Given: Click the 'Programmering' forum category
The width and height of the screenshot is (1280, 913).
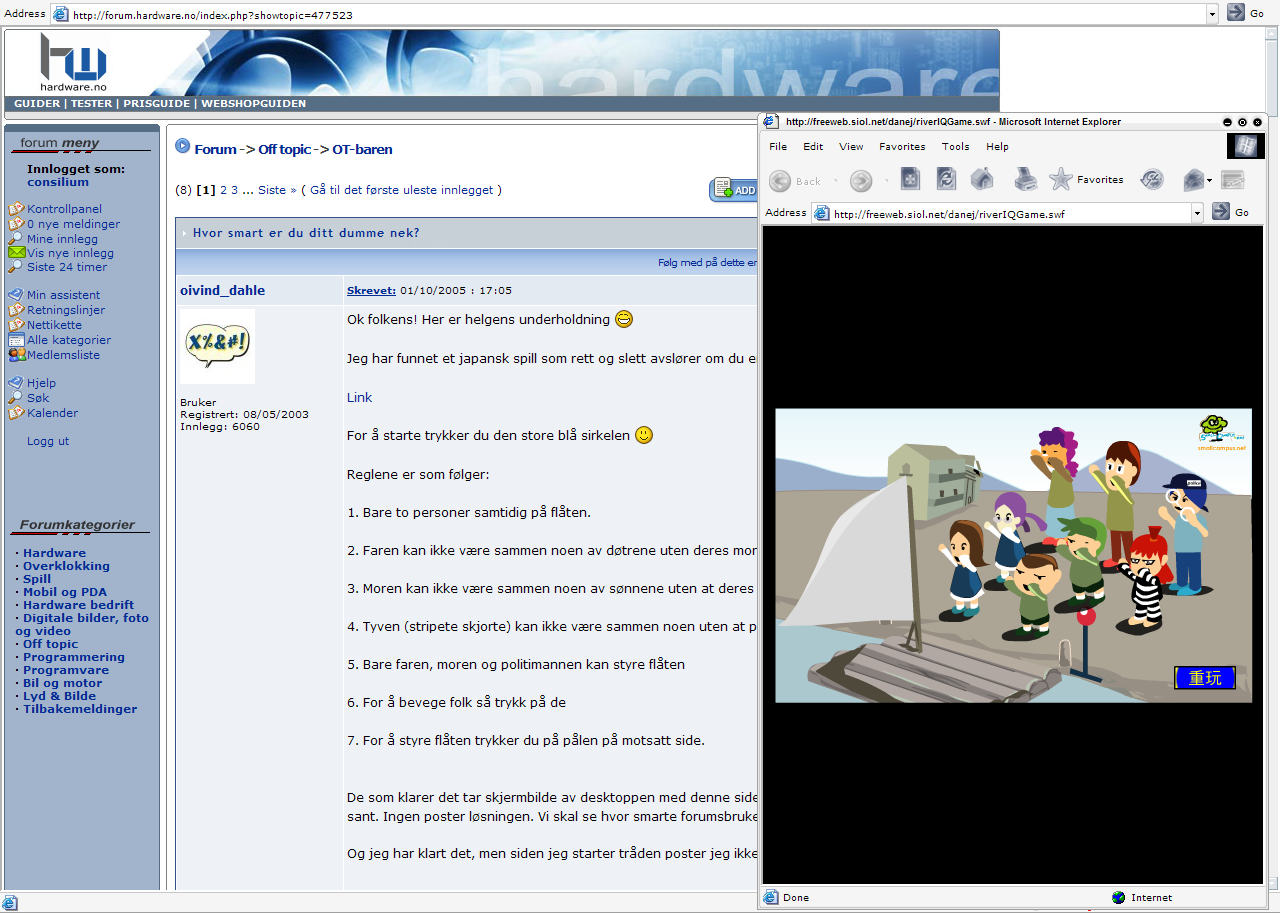Looking at the screenshot, I should pyautogui.click(x=74, y=657).
